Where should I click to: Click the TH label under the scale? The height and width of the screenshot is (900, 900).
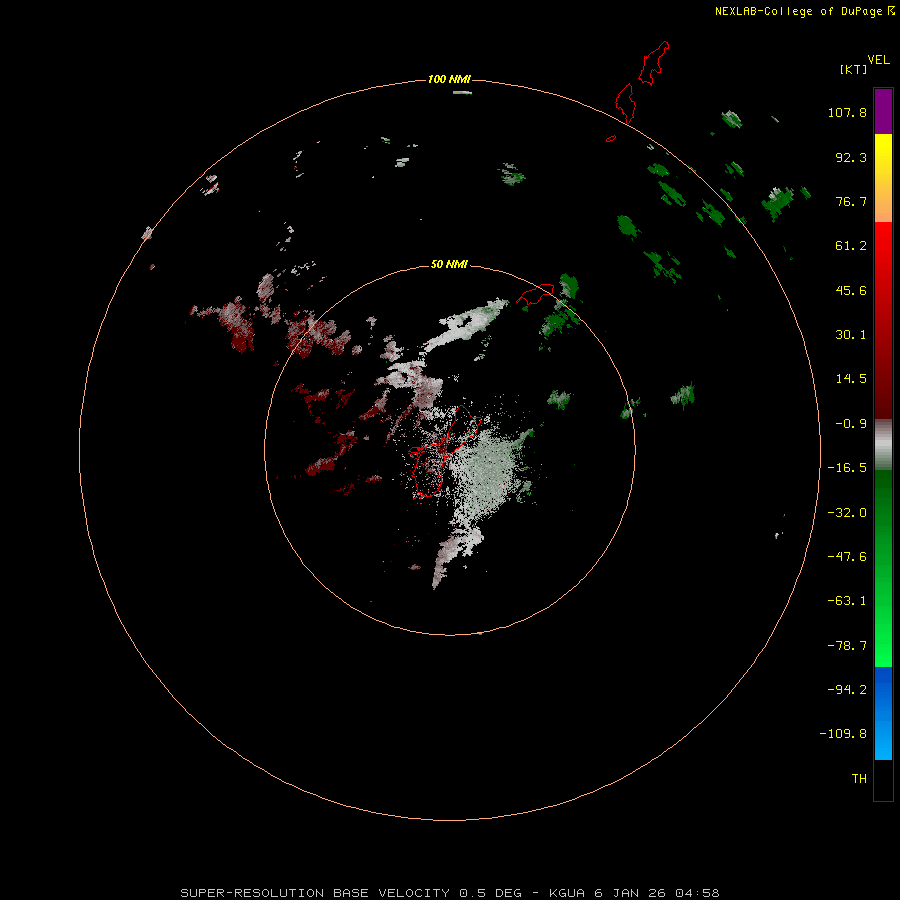(859, 779)
